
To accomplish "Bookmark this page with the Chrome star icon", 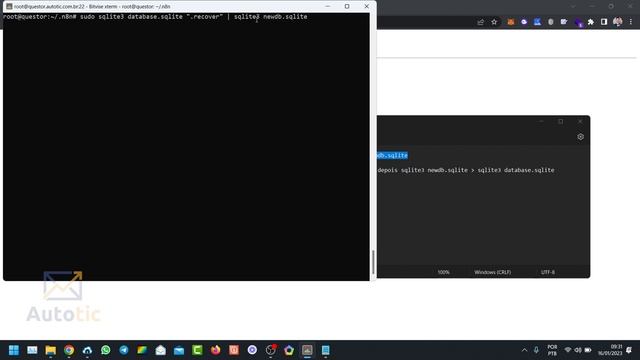I will click(494, 22).
